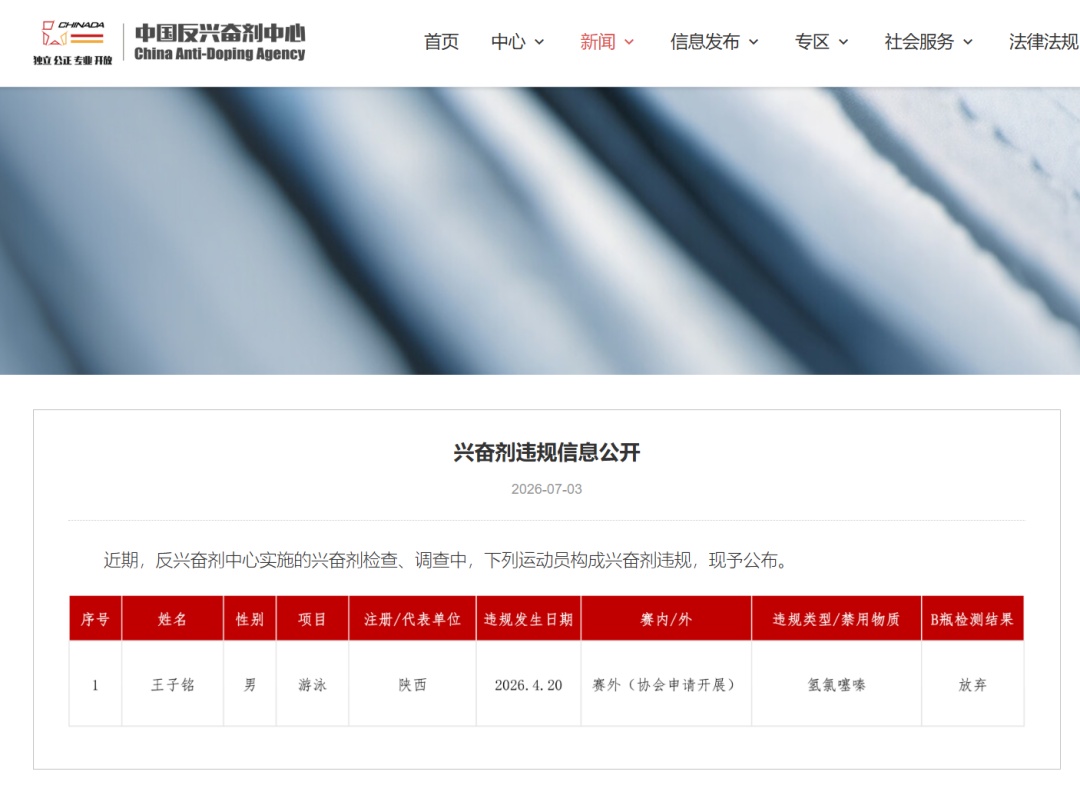This screenshot has height=788, width=1080.
Task: Select the publish date 2026-07-03
Action: 546,489
